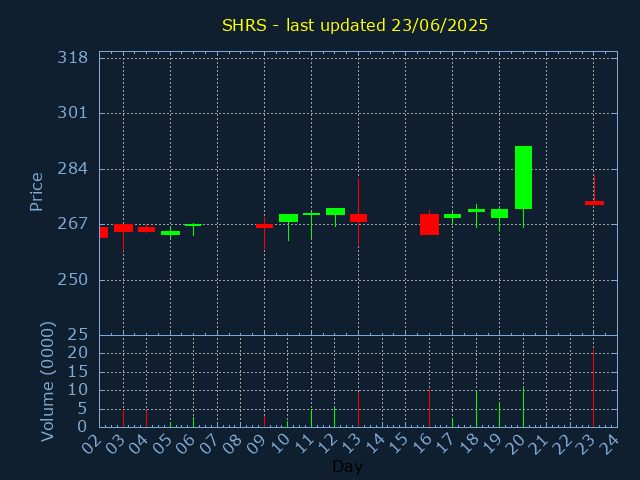The image size is (640, 480).
Task: Click the red candlestick on day 23
Action: (x=594, y=203)
